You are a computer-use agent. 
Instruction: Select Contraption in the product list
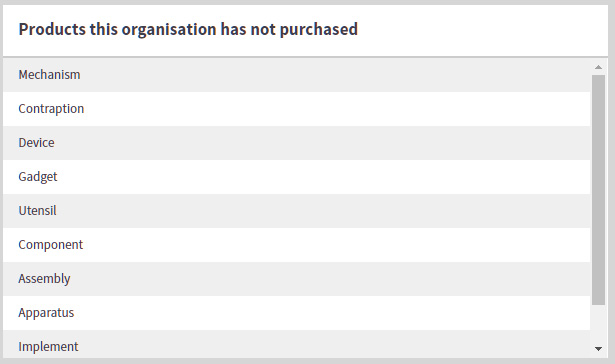click(x=297, y=109)
